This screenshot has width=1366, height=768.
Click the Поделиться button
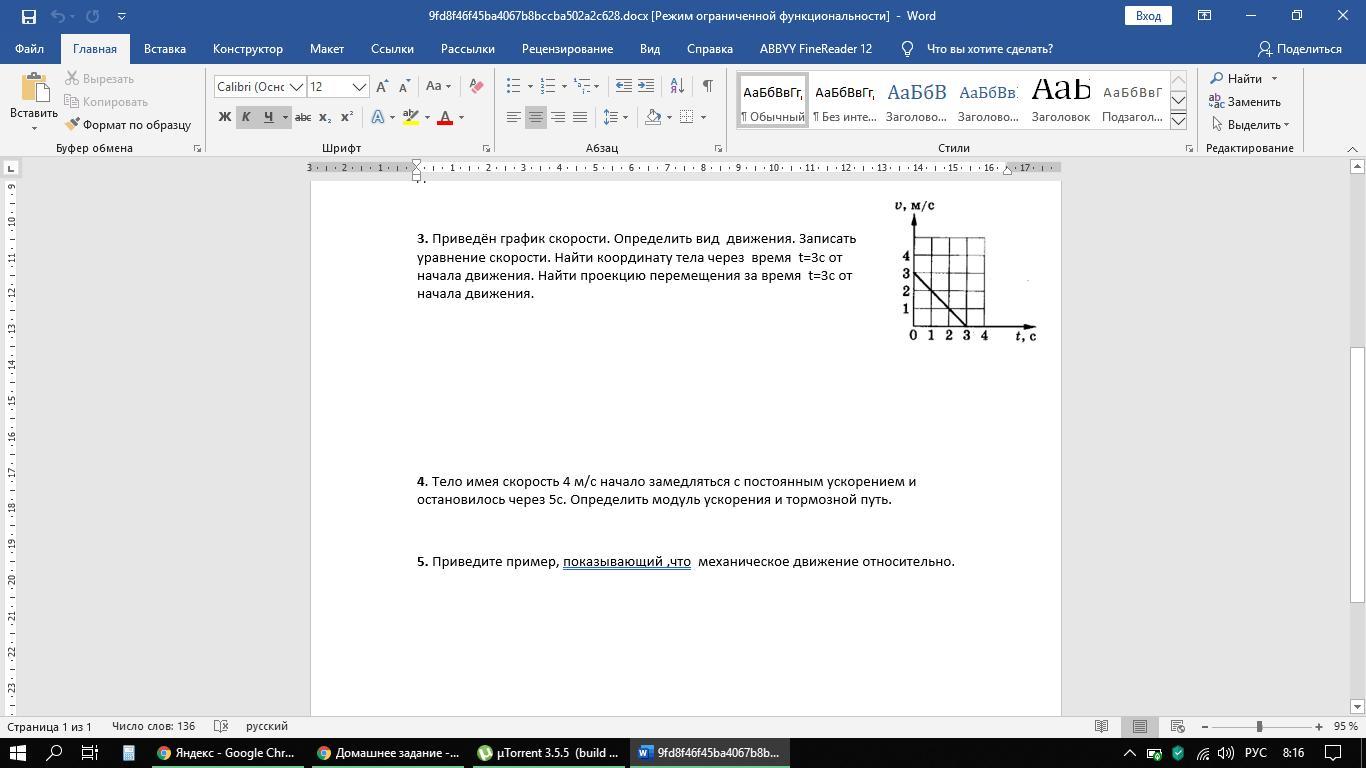coord(1299,48)
